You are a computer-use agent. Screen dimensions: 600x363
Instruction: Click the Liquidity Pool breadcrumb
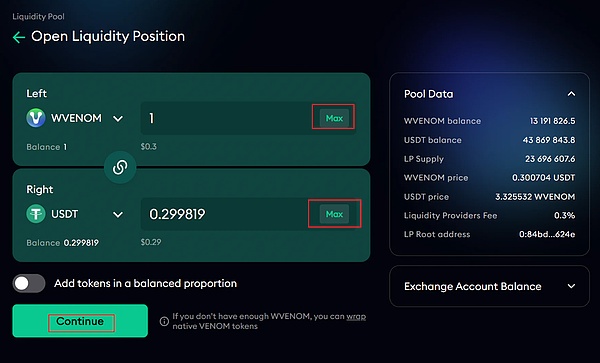pos(38,16)
